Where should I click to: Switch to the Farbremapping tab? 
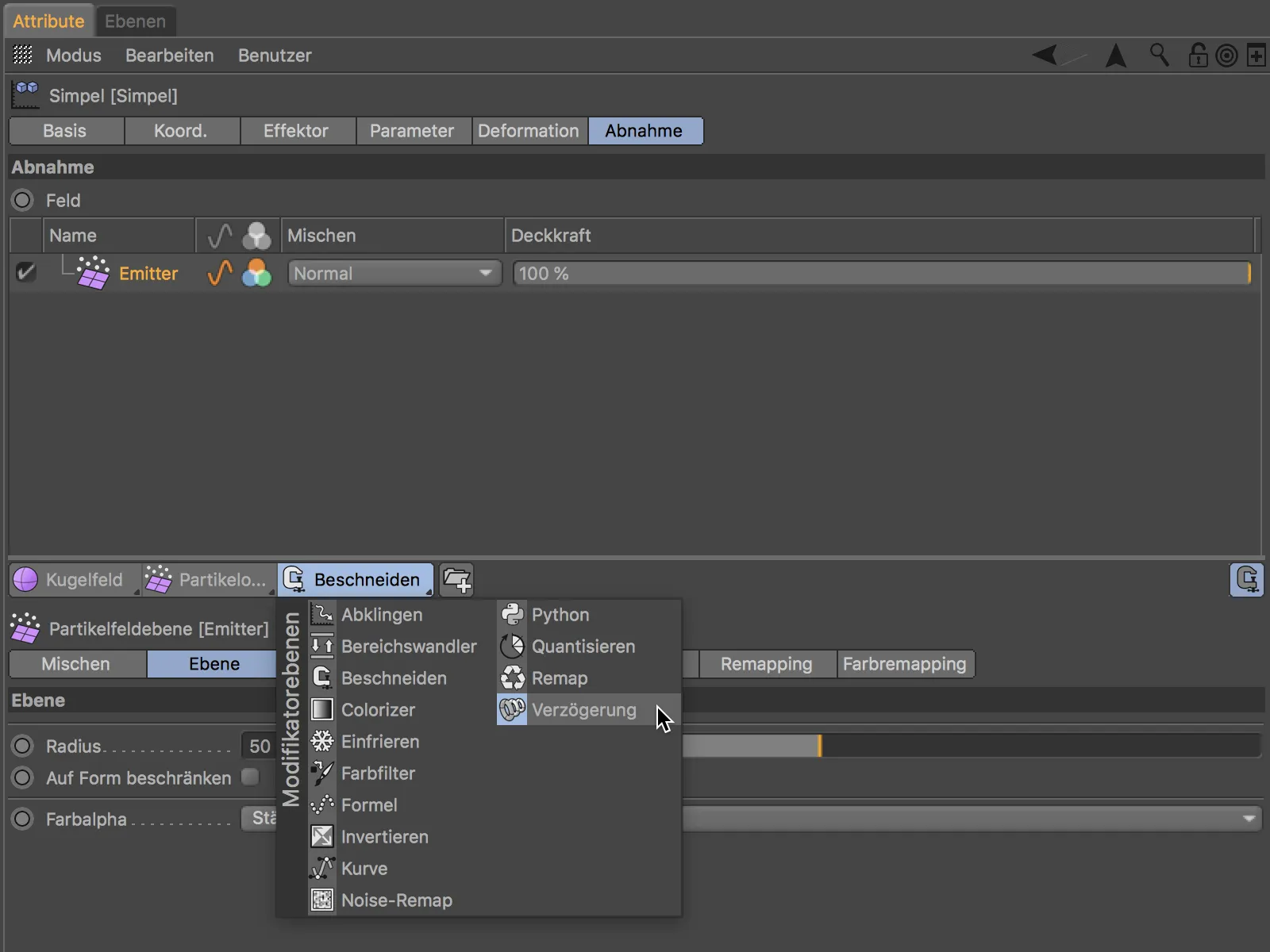[906, 664]
